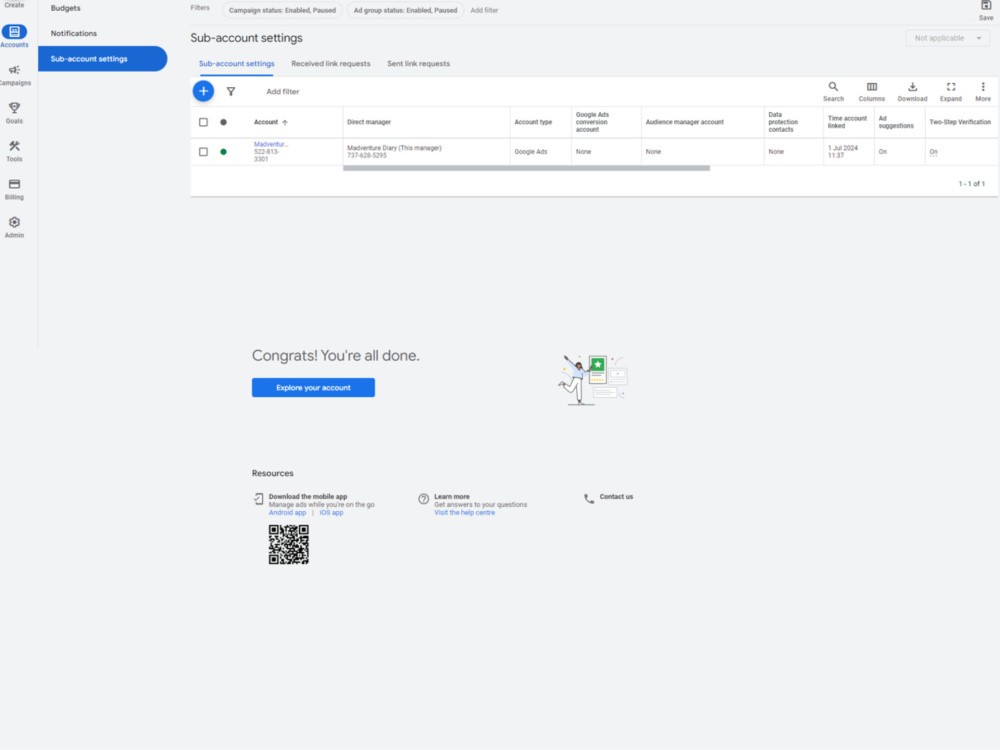The width and height of the screenshot is (1000, 750).
Task: Click the Learn more help icon
Action: (423, 499)
